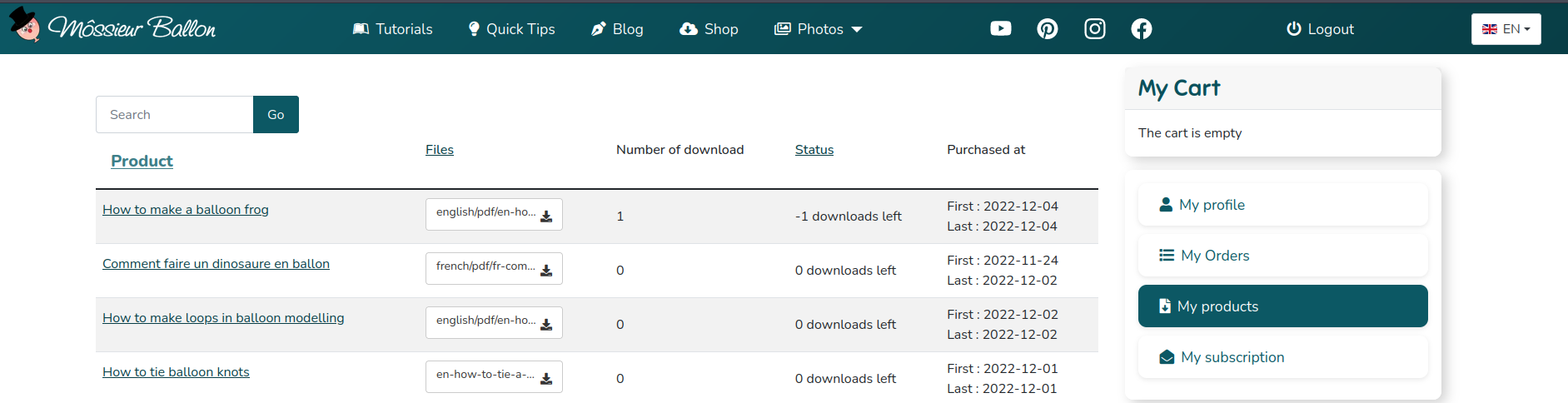Sort the table by Product column

142,161
